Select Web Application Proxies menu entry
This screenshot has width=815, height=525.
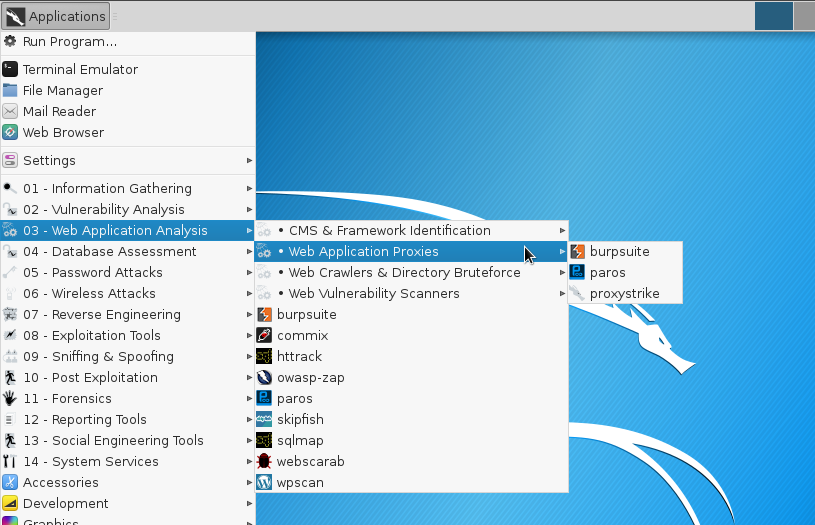(x=411, y=252)
